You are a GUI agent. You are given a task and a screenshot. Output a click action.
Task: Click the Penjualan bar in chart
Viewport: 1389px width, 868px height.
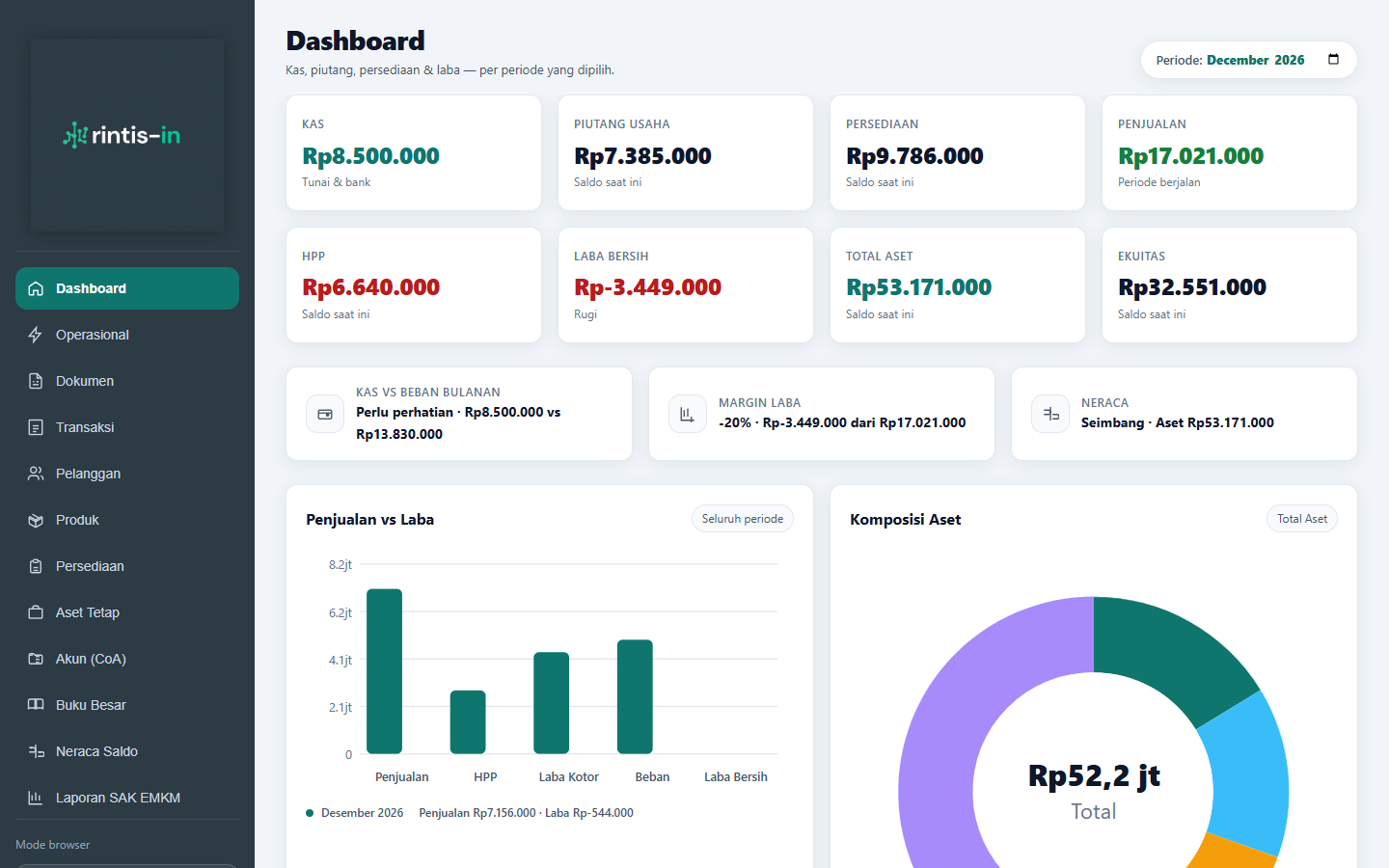click(x=385, y=671)
